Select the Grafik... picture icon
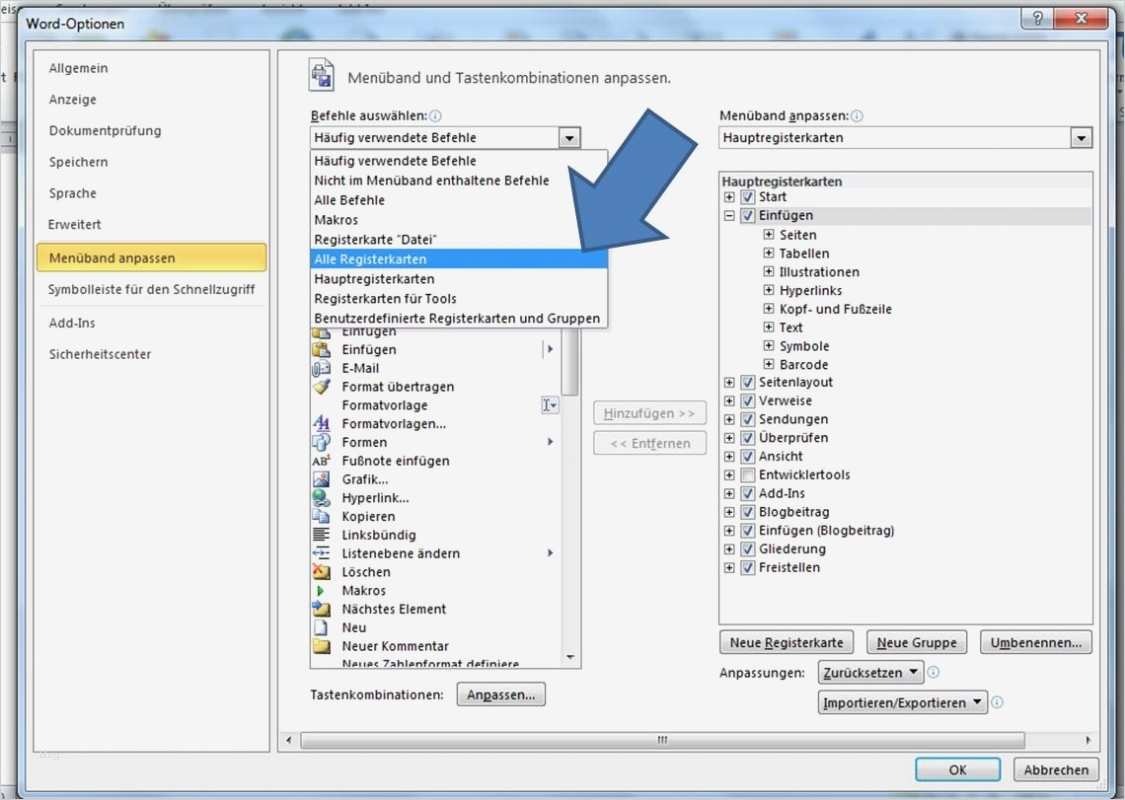 pos(321,479)
